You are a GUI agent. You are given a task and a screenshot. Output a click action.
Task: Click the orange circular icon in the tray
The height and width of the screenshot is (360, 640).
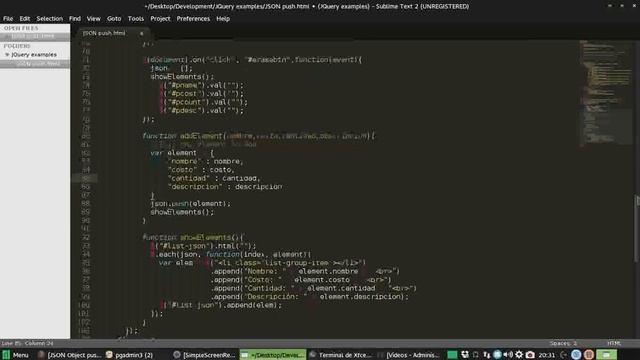(x=589, y=355)
